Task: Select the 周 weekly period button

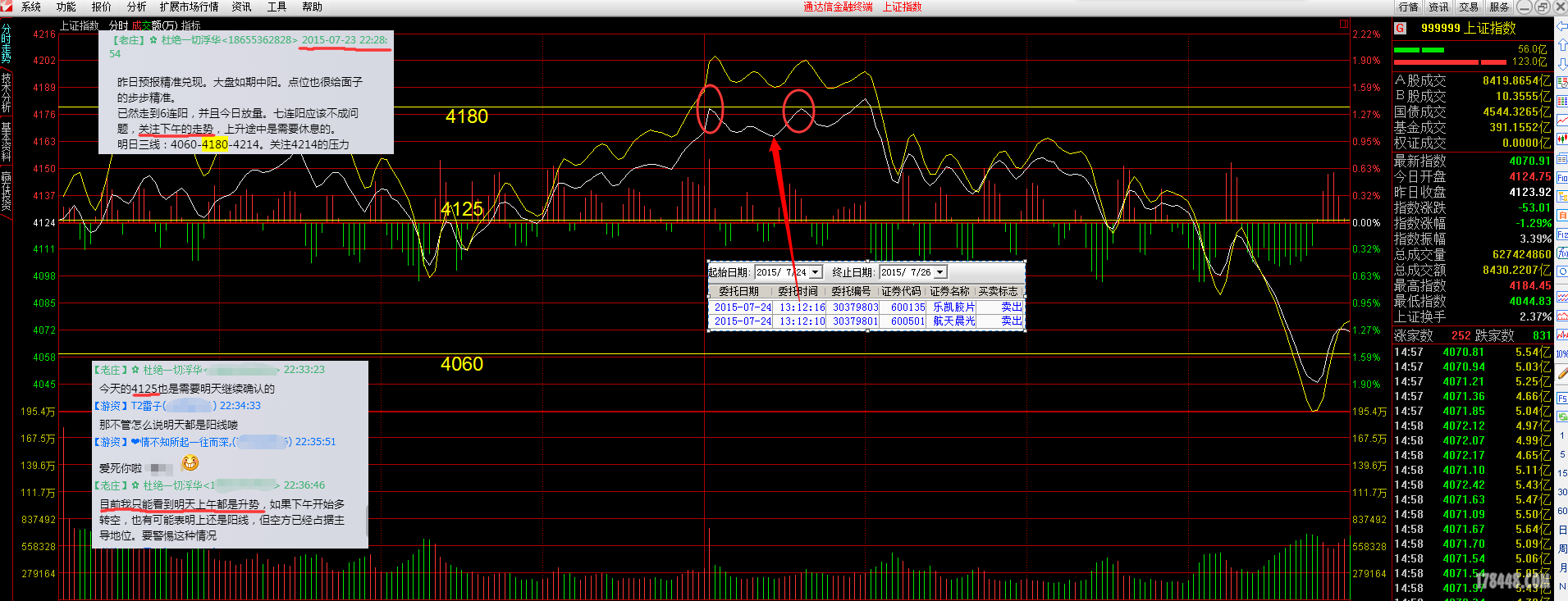Action: (1561, 549)
